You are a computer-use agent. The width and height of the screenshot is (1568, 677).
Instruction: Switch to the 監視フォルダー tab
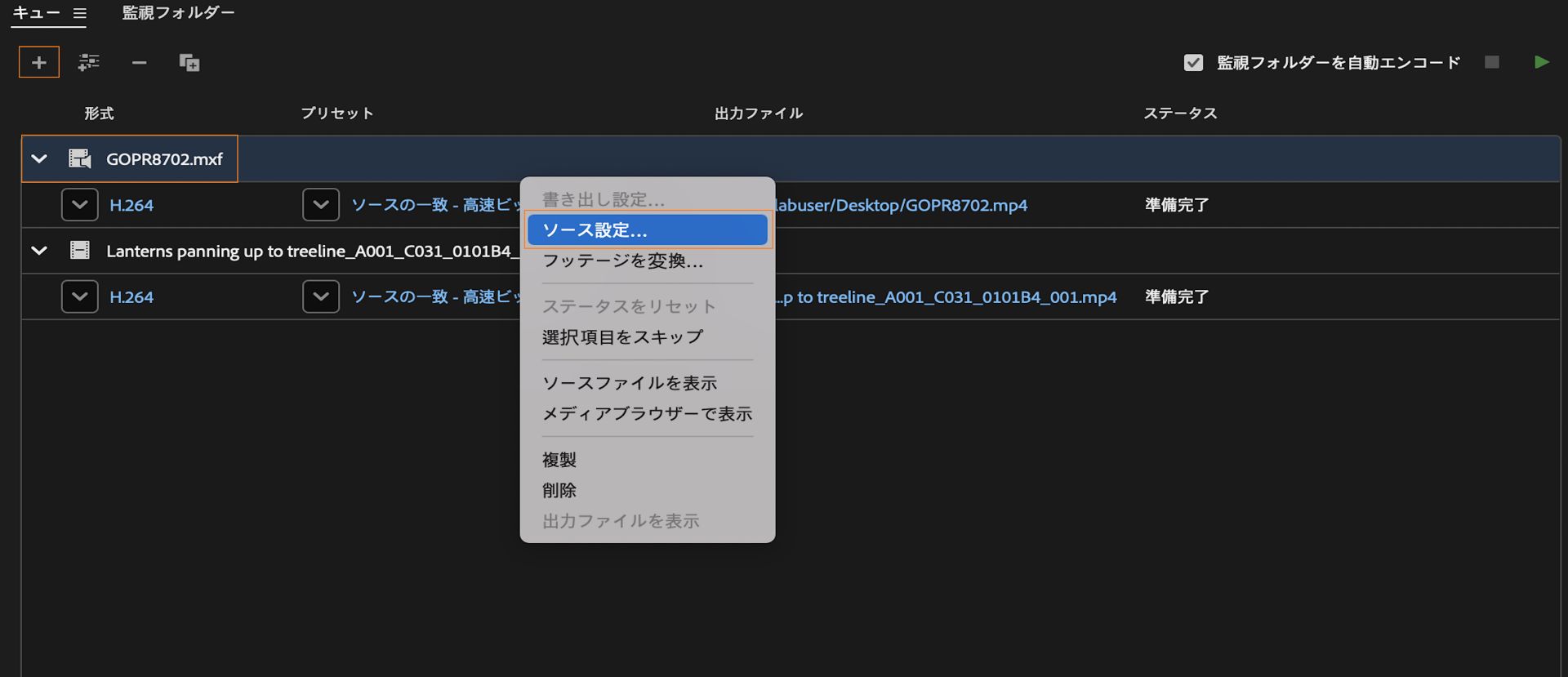pyautogui.click(x=178, y=13)
